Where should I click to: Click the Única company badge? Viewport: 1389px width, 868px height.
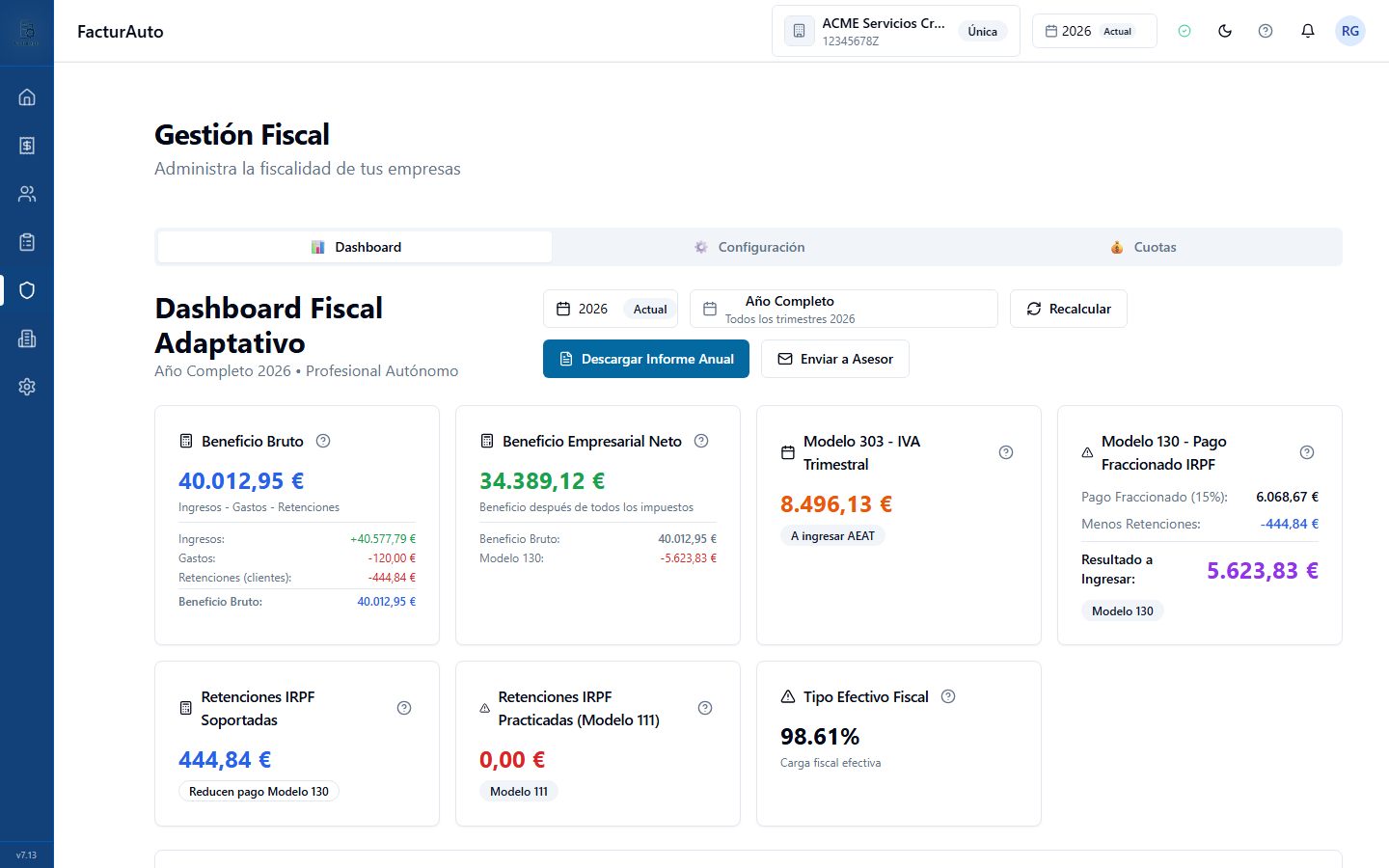pos(983,31)
